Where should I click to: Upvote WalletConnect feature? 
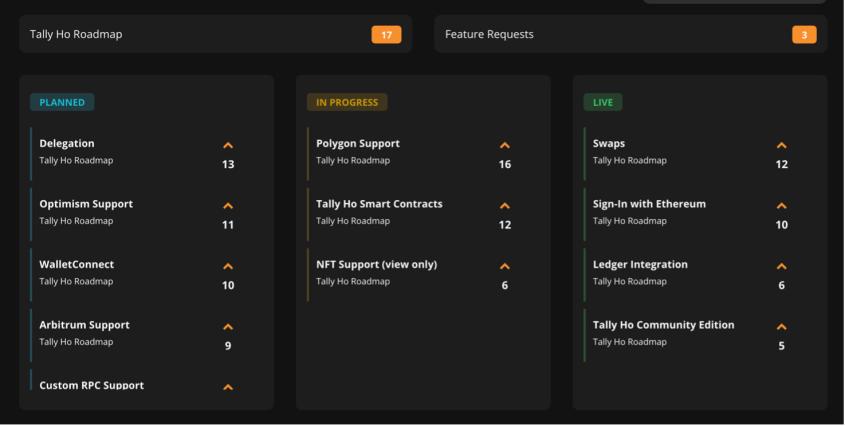[228, 266]
